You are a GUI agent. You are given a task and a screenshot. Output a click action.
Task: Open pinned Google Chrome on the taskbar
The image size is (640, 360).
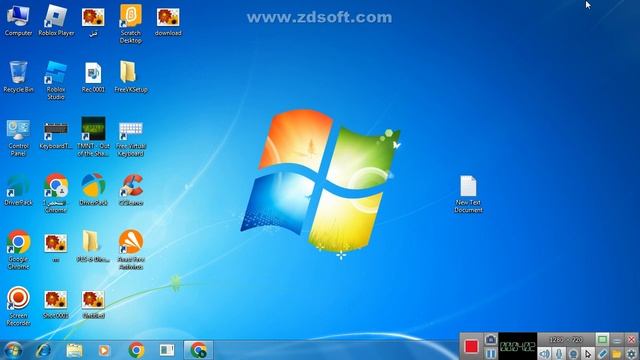click(x=136, y=350)
